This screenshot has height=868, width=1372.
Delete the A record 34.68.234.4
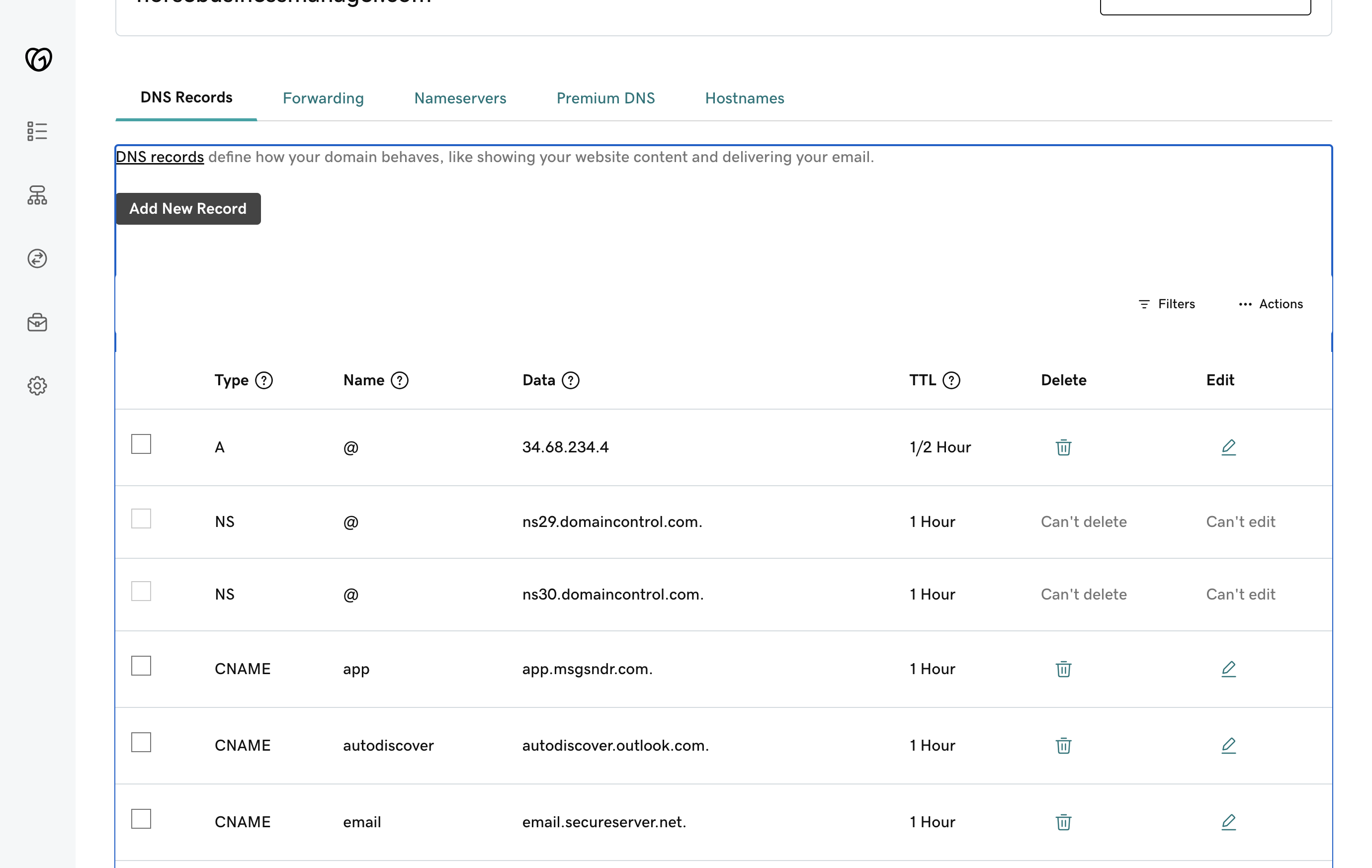tap(1063, 447)
